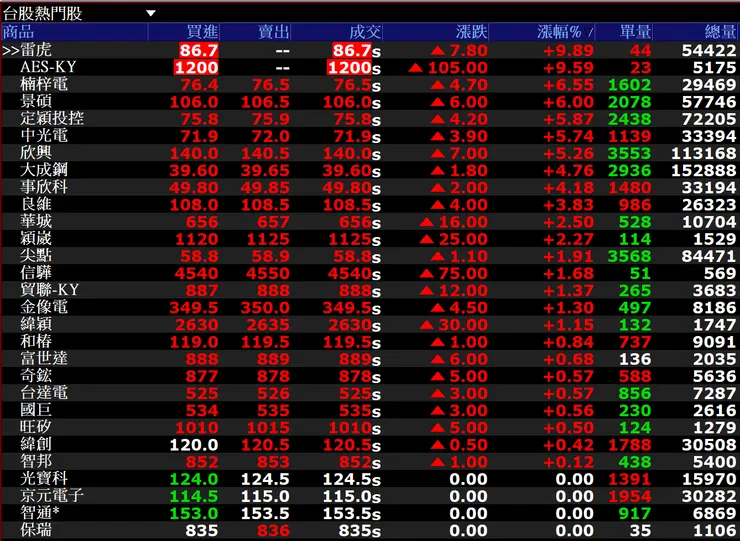Click 尖點 single volume 3568
This screenshot has height=541, width=740.
(630, 256)
